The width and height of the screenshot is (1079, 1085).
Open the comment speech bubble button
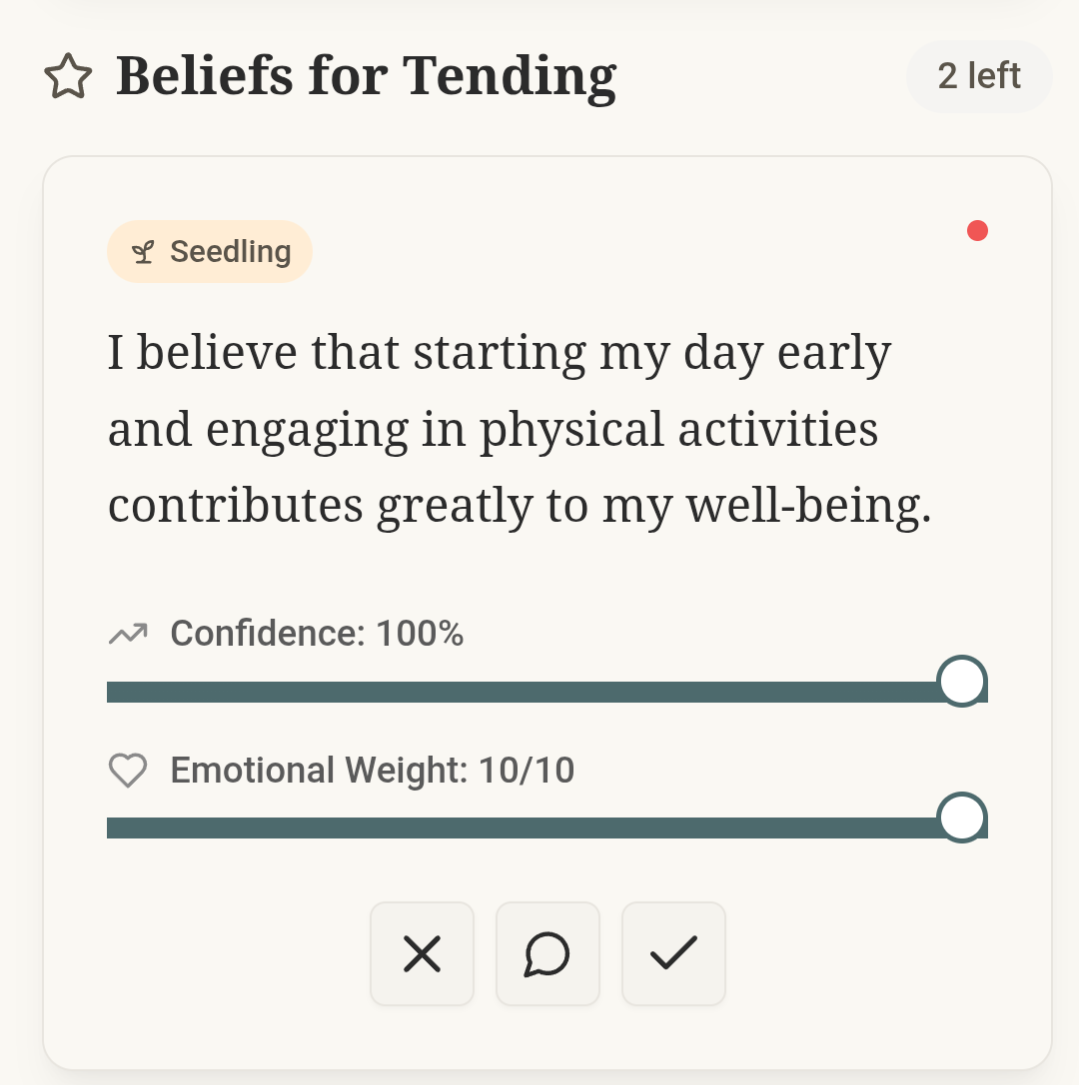point(547,954)
